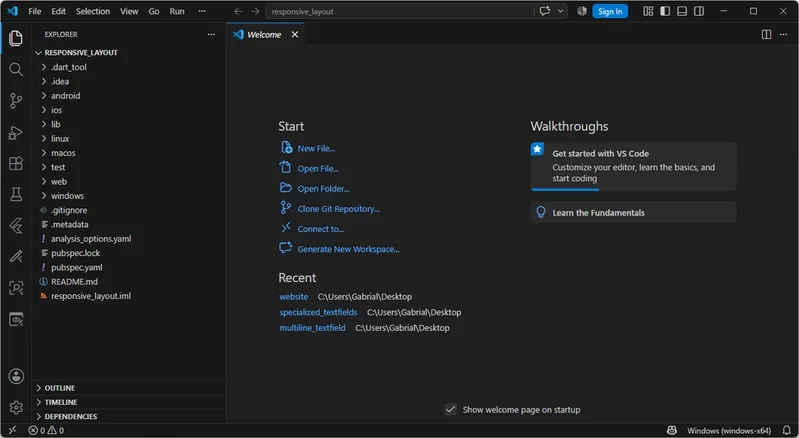Open the Selection menu
This screenshot has height=438, width=799.
point(93,11)
